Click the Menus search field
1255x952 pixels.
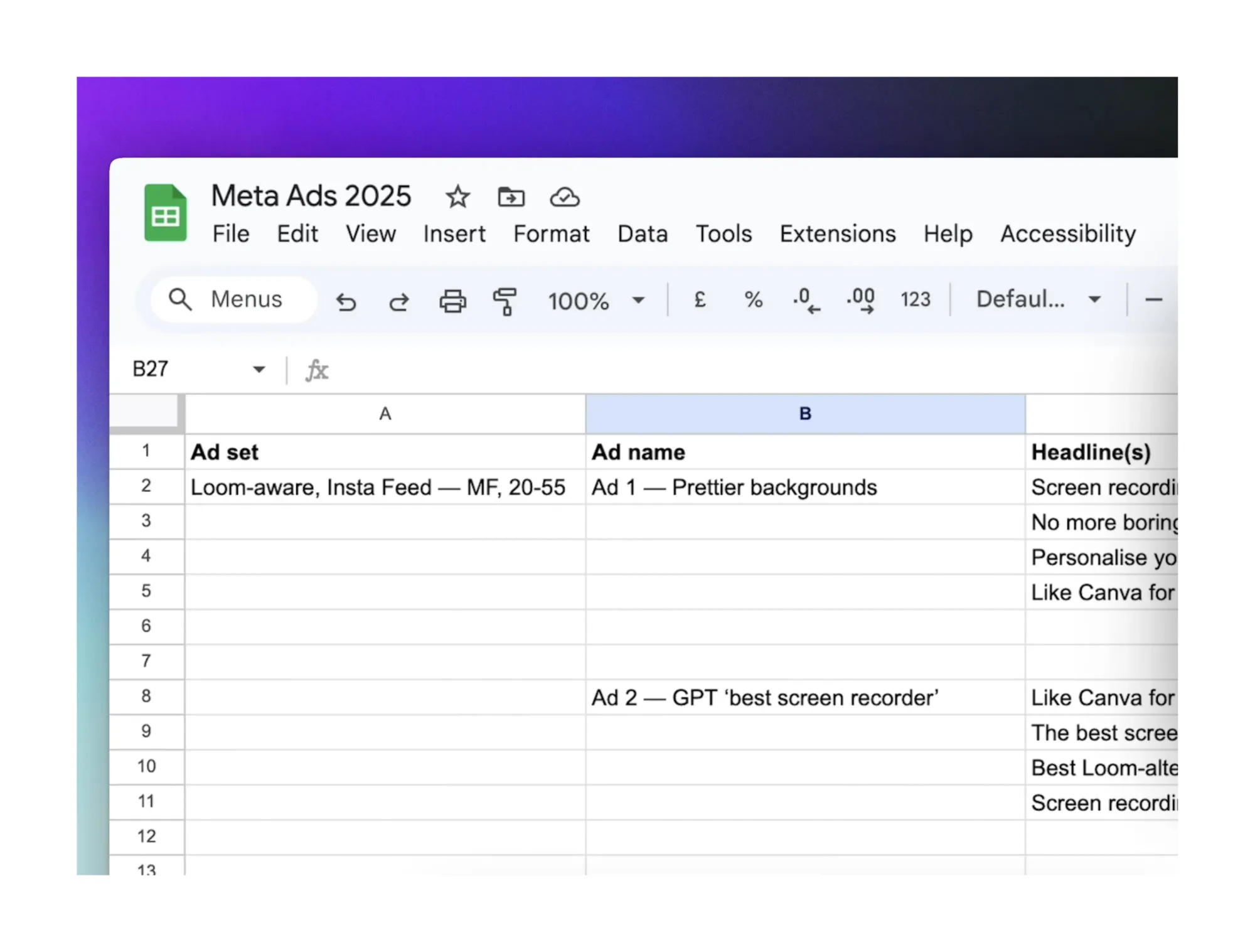233,300
